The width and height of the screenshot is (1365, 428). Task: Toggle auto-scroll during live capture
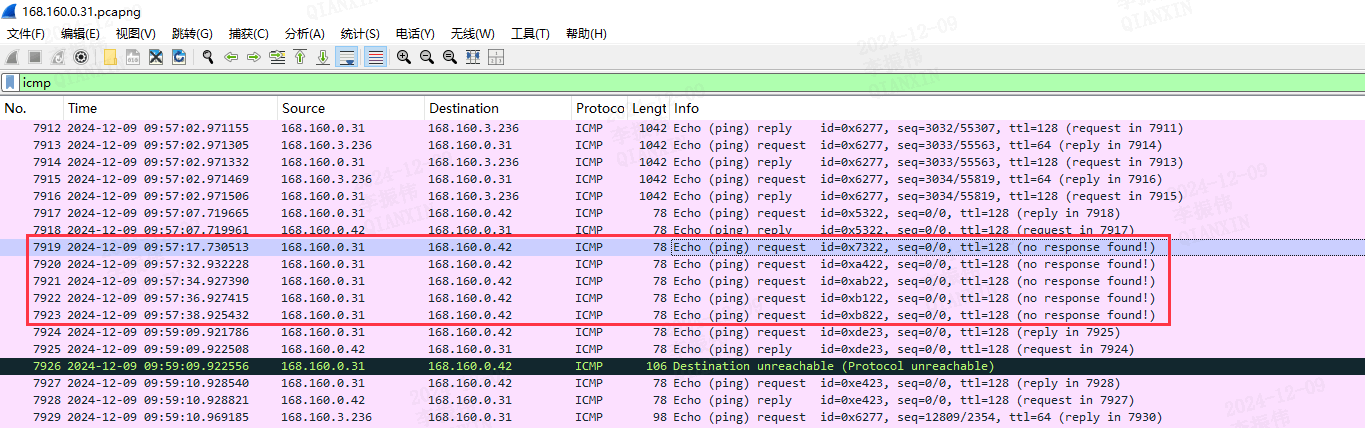[347, 57]
